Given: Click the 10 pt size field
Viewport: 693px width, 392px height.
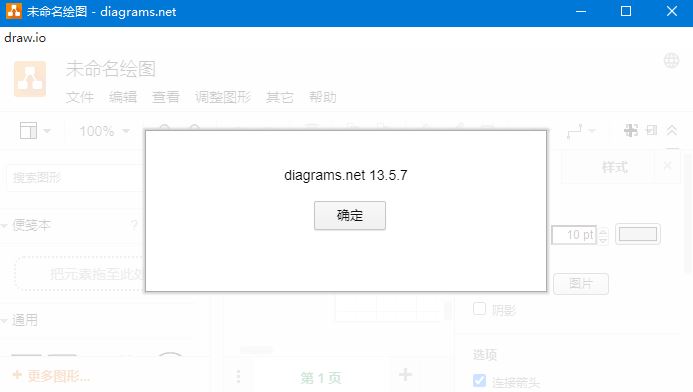Looking at the screenshot, I should coord(574,235).
